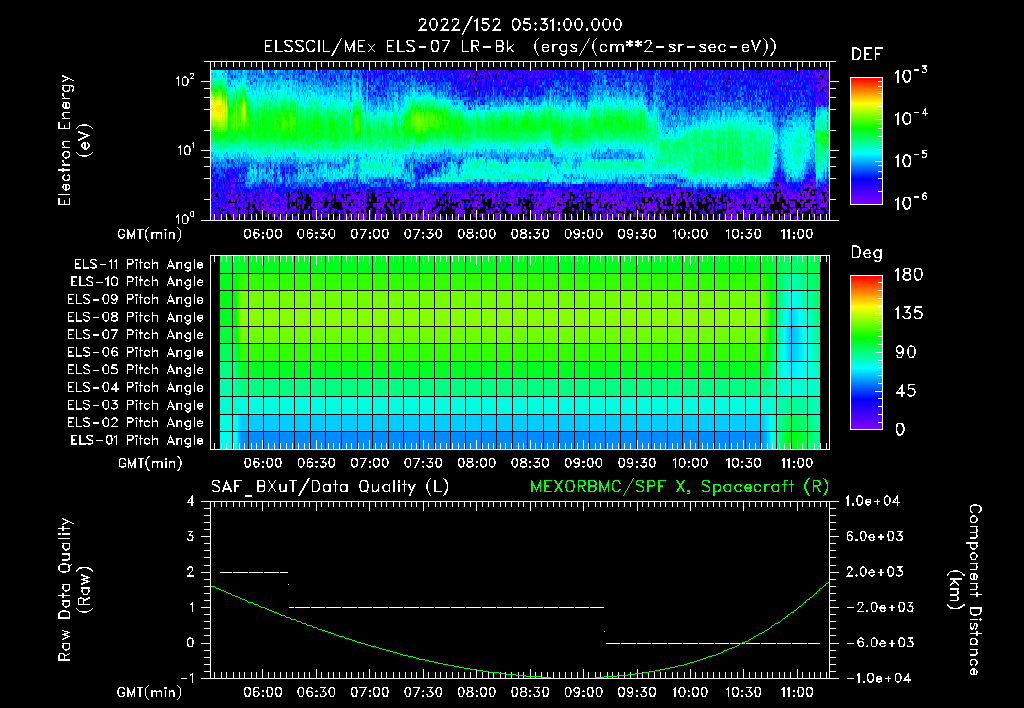Select the ELS-07 Pitch Angle row label

[136, 334]
